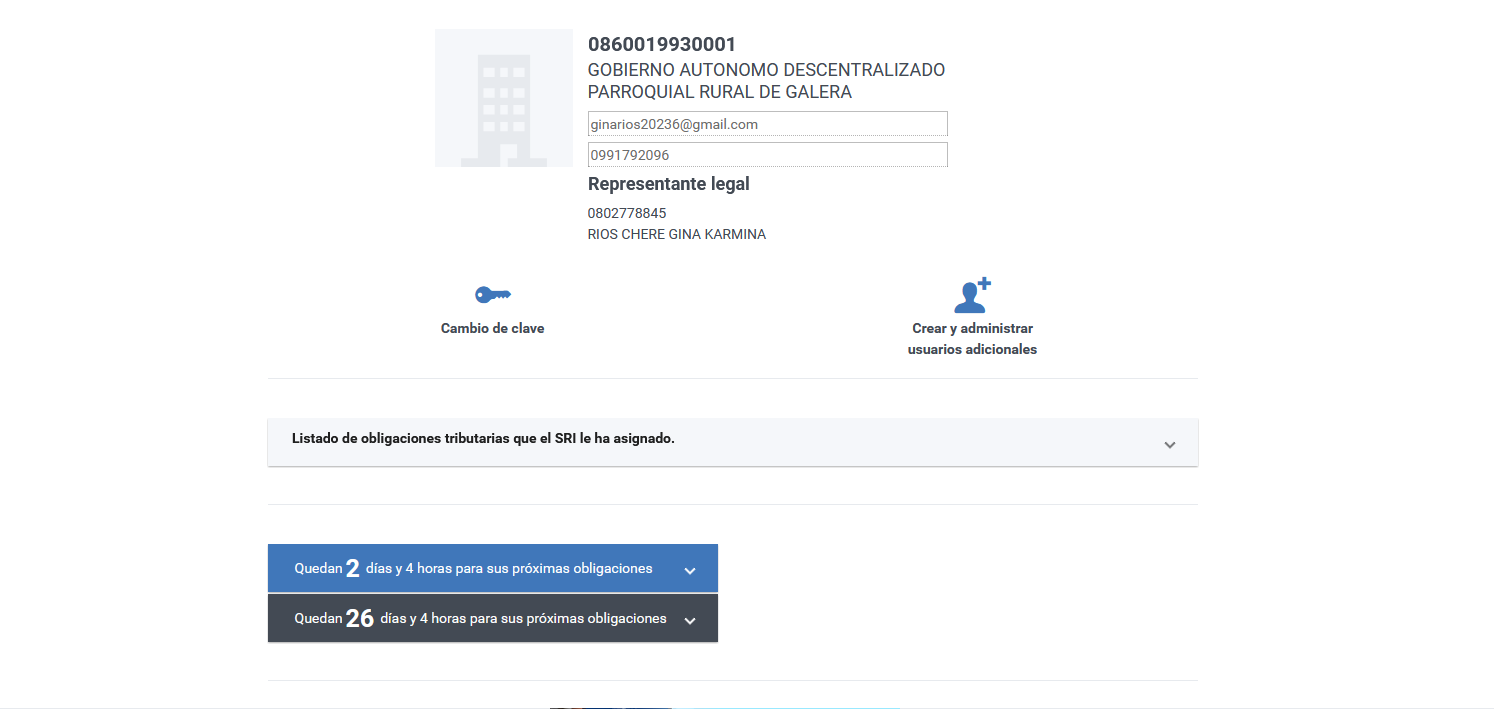Image resolution: width=1494 pixels, height=709 pixels.
Task: Click the large number 26 in dark bar
Action: pos(359,619)
